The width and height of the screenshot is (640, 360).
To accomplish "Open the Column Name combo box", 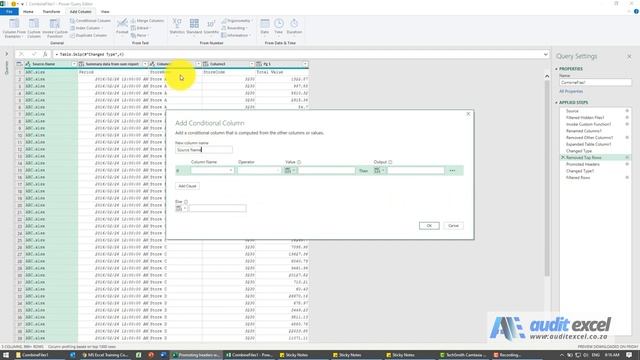I will [212, 171].
